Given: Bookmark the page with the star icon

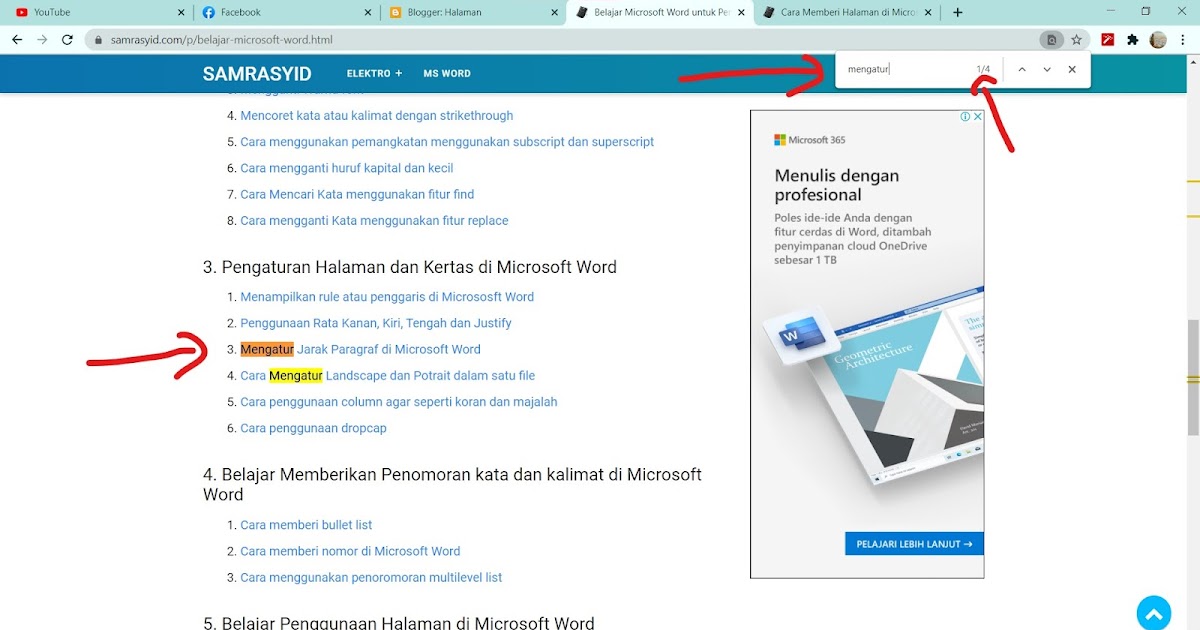Looking at the screenshot, I should (x=1077, y=39).
